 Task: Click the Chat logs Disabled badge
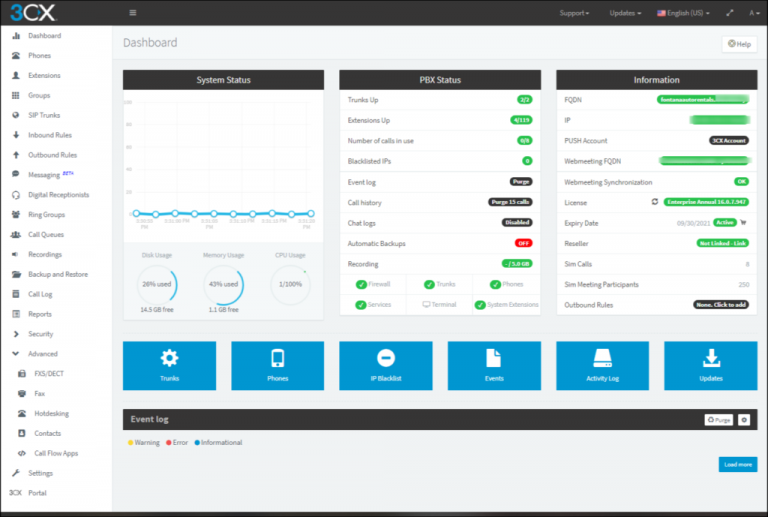click(x=516, y=222)
